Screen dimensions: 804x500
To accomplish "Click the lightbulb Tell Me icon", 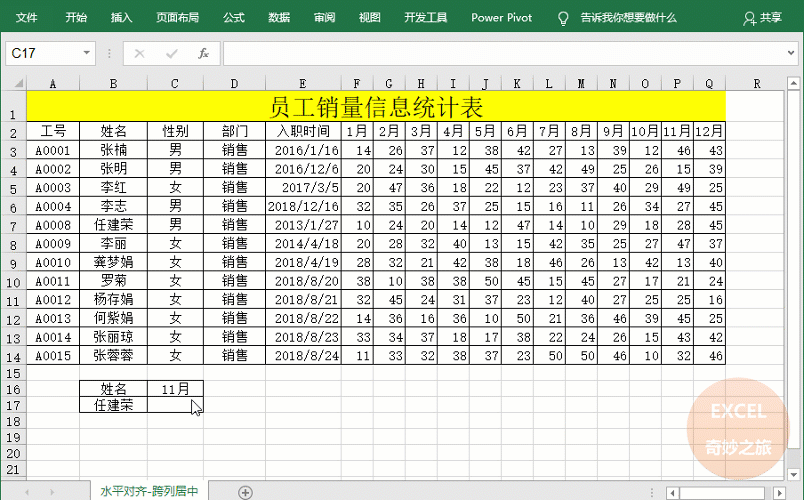I will click(563, 18).
